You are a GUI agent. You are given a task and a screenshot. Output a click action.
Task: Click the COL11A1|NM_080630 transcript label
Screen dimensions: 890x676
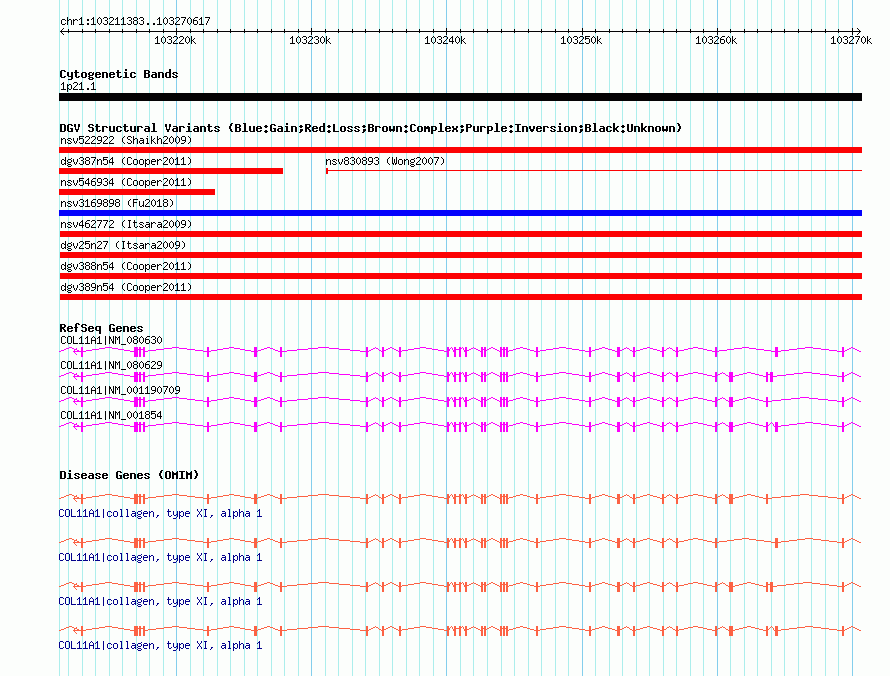pos(111,341)
